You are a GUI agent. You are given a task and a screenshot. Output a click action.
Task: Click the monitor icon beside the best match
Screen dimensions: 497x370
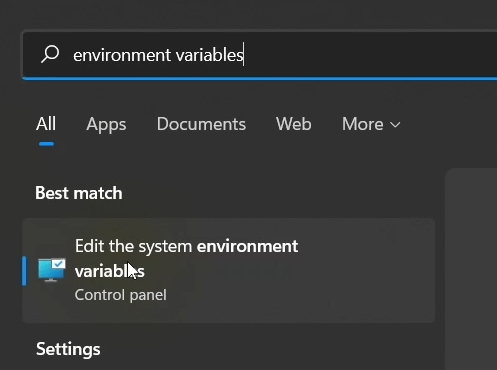52,270
